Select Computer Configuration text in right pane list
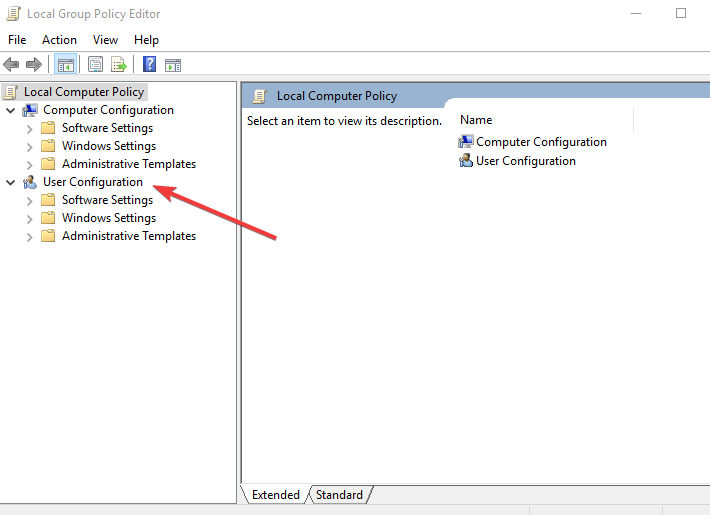The image size is (710, 515). click(x=541, y=142)
